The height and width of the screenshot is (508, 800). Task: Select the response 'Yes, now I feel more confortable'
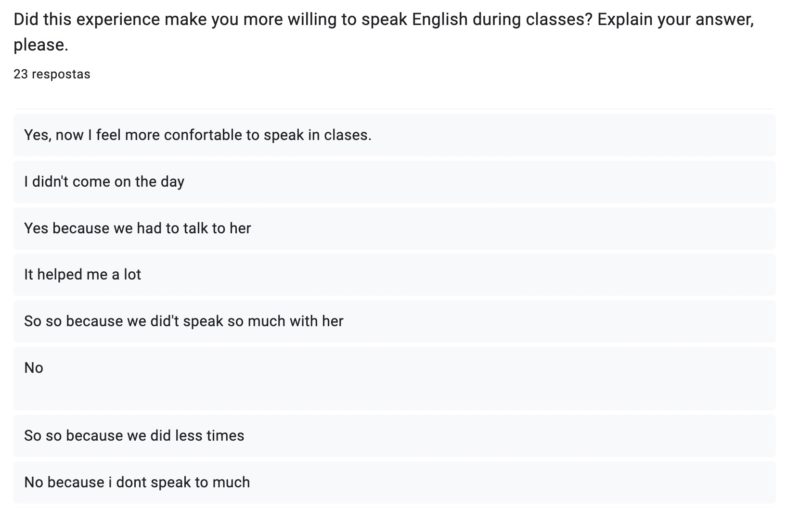click(197, 135)
